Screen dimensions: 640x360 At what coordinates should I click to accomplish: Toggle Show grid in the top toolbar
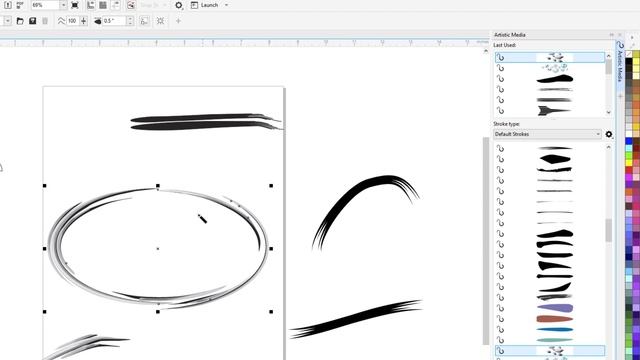[x=103, y=5]
